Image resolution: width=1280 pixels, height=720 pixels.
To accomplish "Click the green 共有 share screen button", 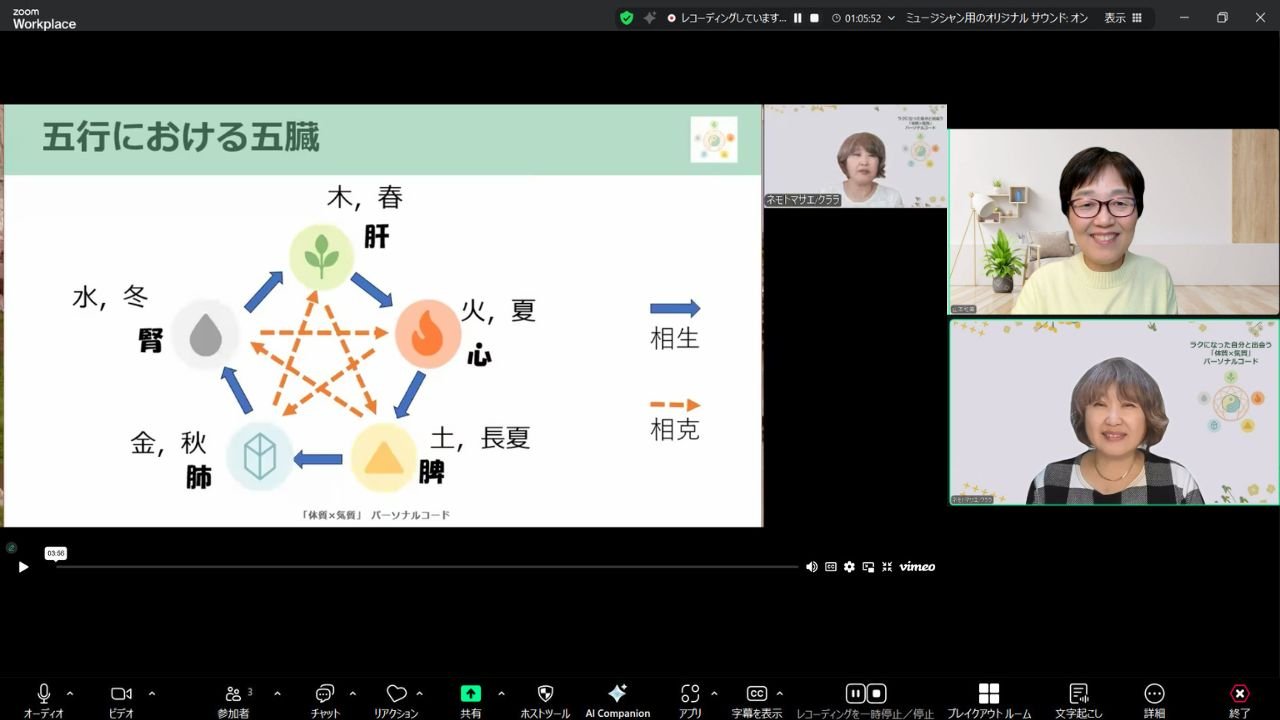I will 470,694.
